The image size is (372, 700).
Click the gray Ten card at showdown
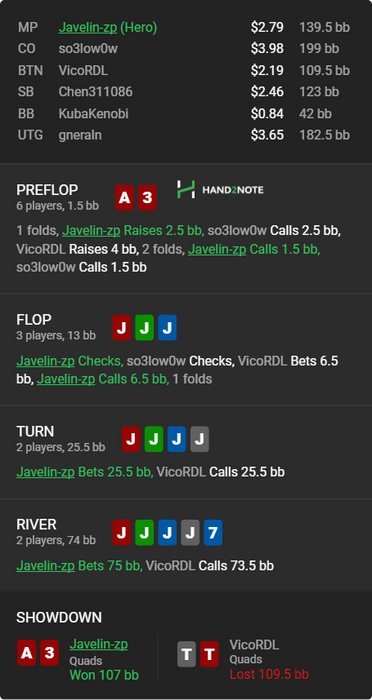pos(187,654)
